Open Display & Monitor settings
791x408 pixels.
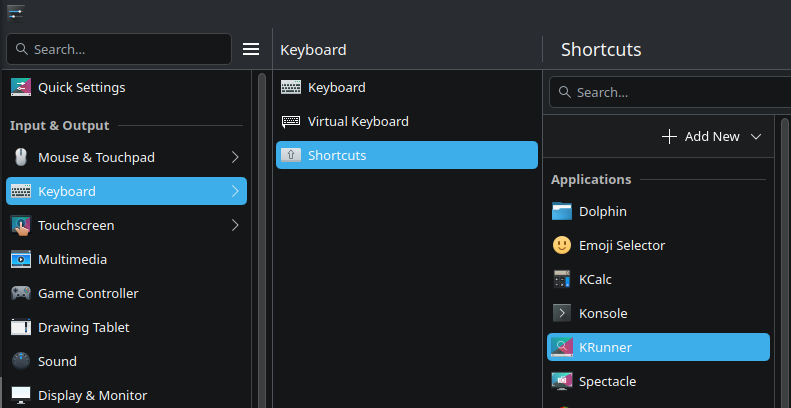click(126, 395)
